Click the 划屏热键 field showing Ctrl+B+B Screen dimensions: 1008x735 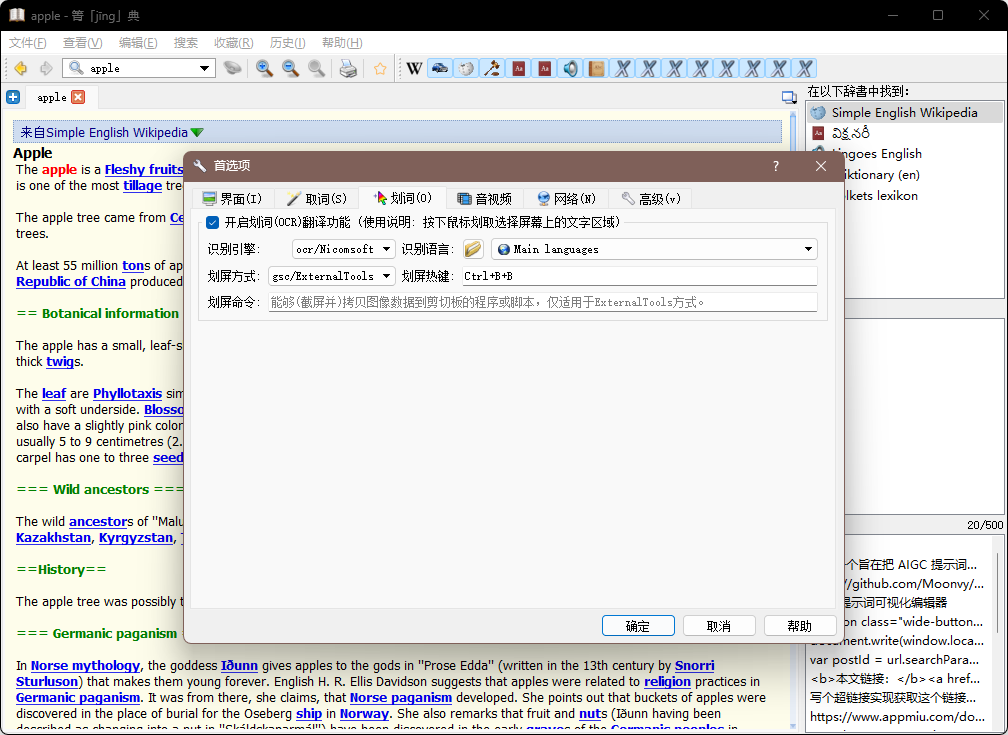pyautogui.click(x=640, y=276)
